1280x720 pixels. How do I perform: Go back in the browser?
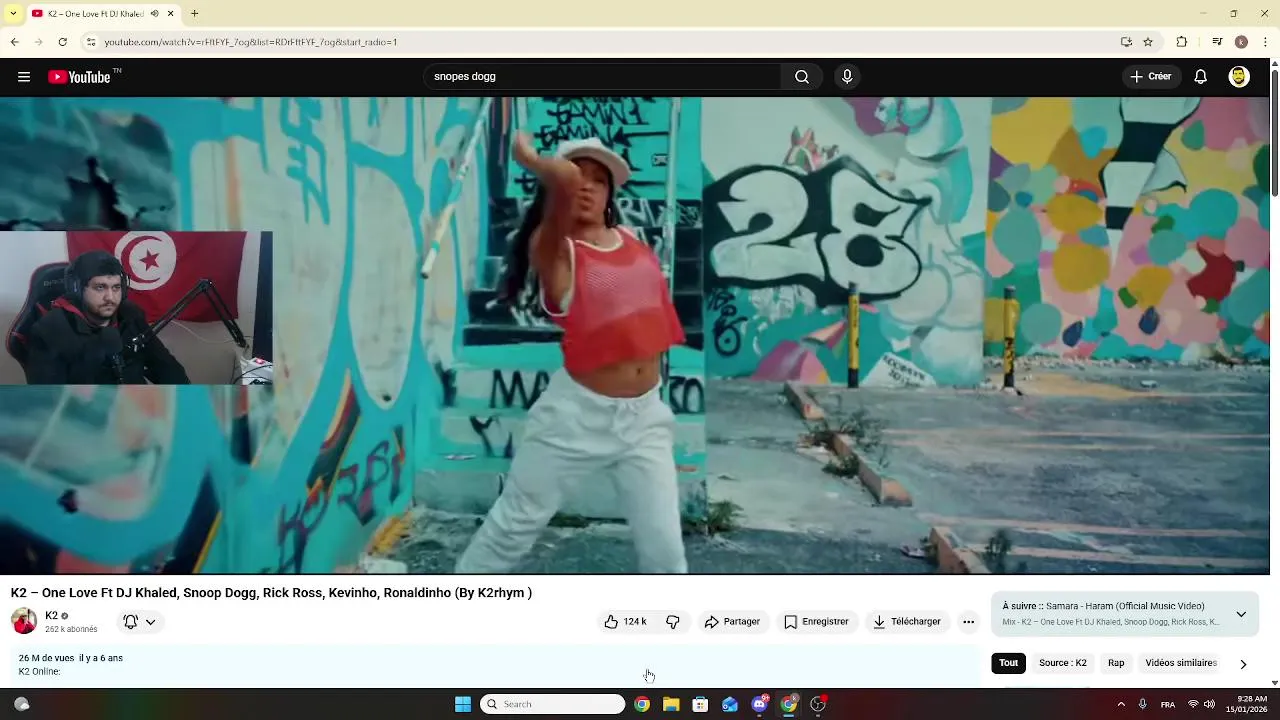point(14,42)
